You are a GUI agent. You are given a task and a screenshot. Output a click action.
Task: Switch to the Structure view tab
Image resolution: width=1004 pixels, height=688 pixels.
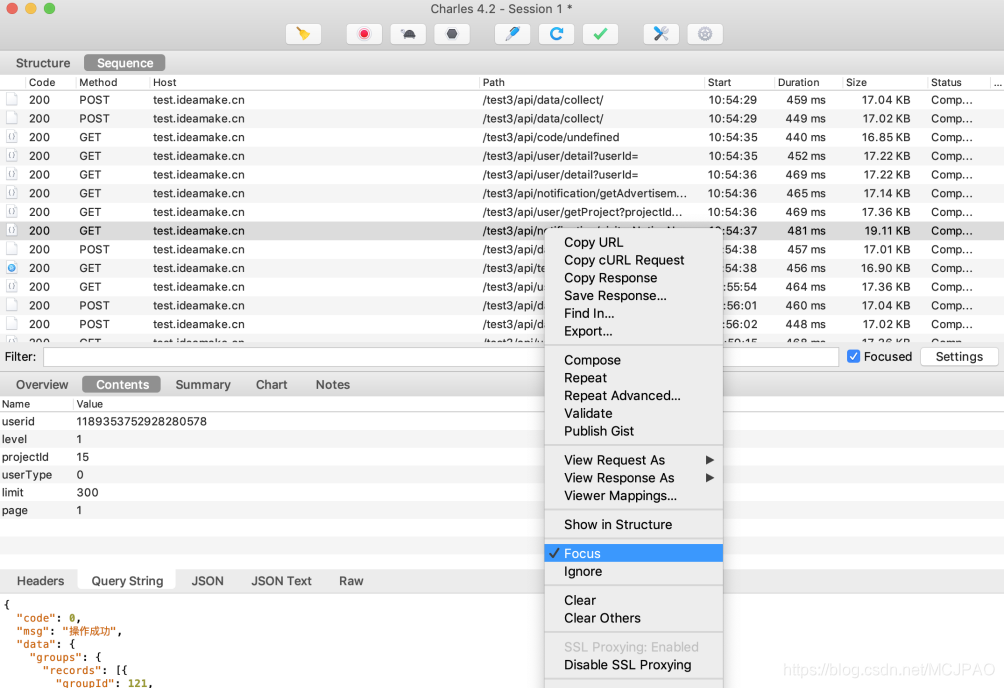click(43, 63)
